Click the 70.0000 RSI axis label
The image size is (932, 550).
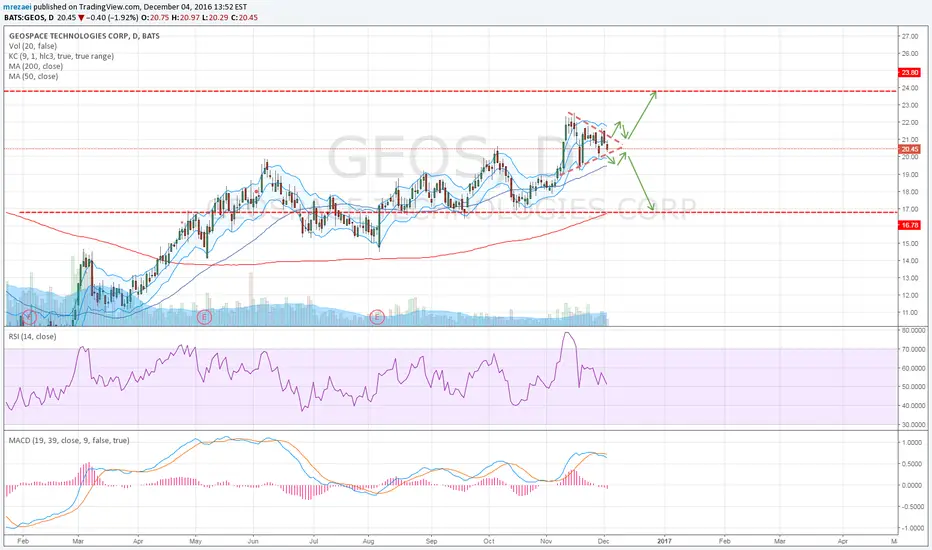[914, 350]
